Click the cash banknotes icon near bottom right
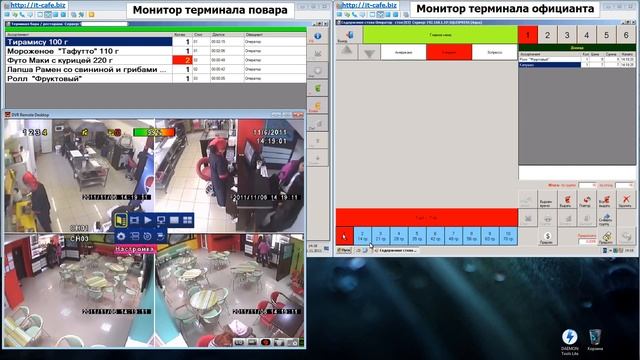This screenshot has height=360, width=640. click(x=607, y=237)
